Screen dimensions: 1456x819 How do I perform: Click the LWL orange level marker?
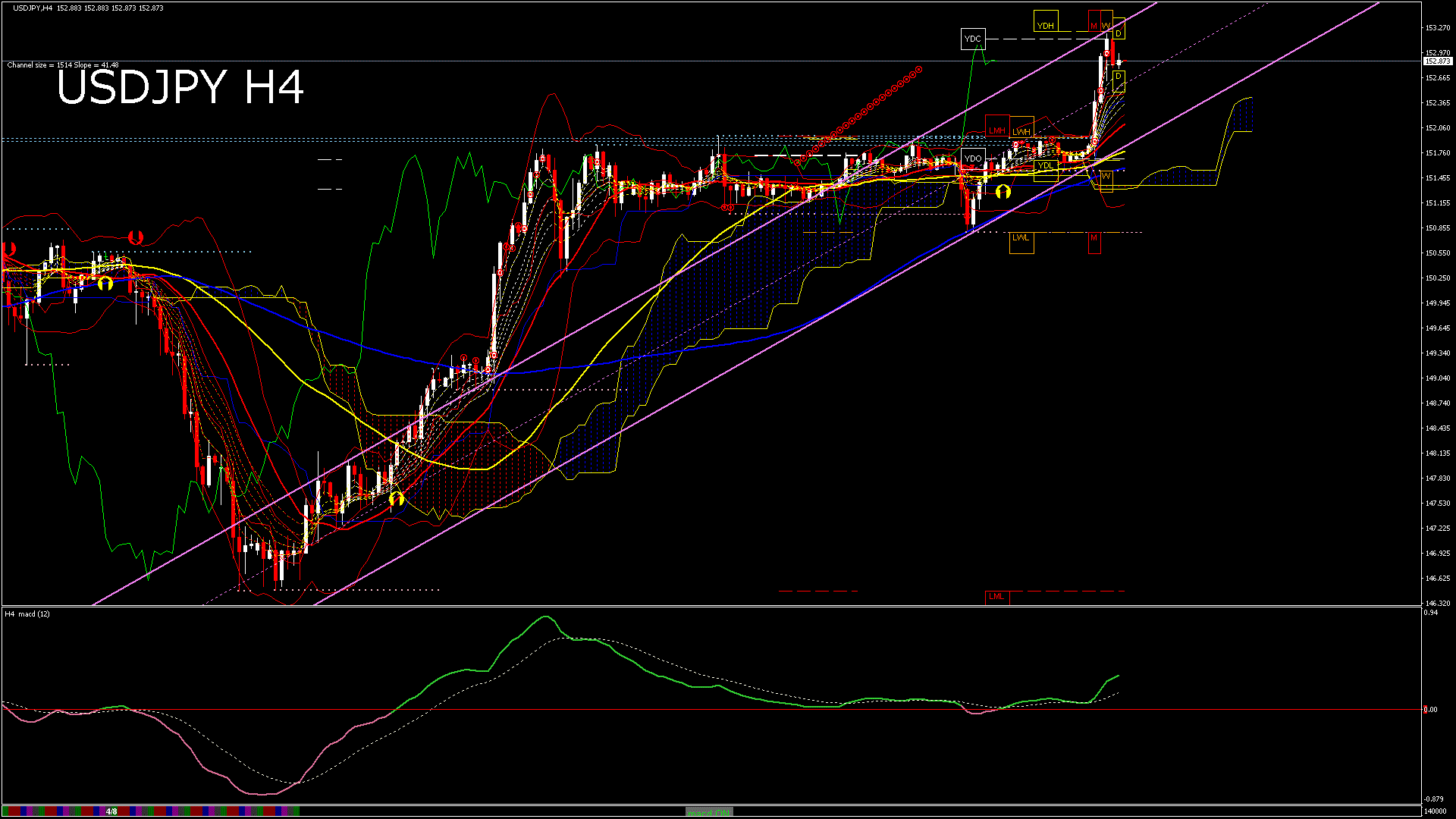(1021, 238)
